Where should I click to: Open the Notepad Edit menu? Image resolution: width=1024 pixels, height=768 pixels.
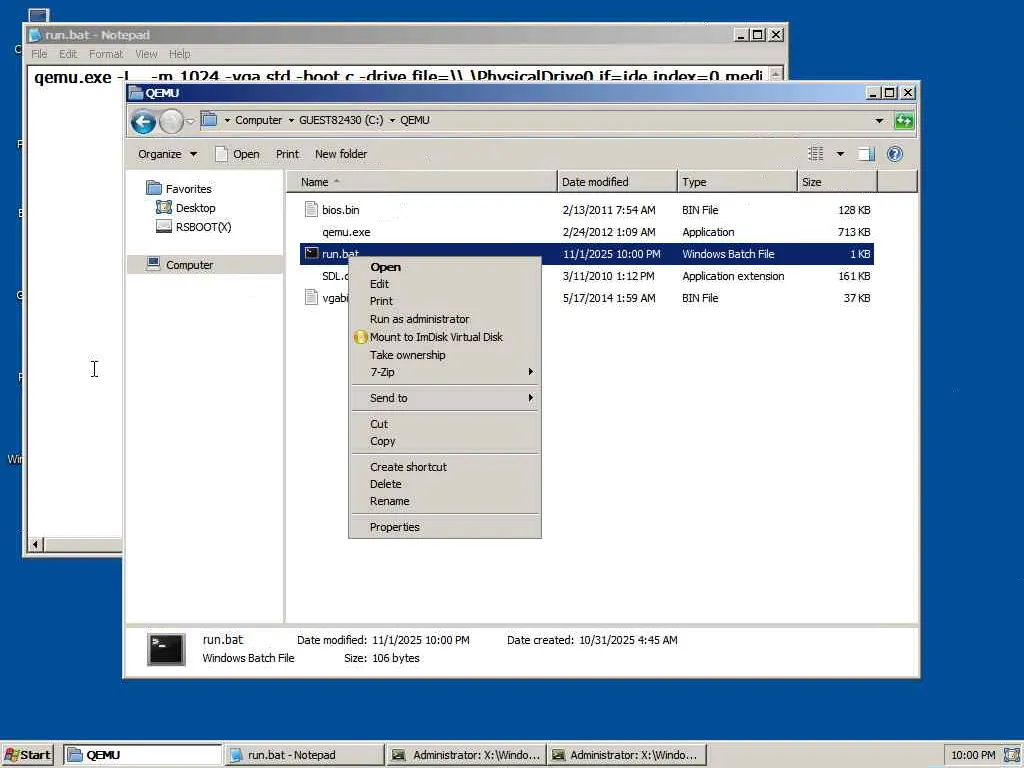[x=68, y=54]
